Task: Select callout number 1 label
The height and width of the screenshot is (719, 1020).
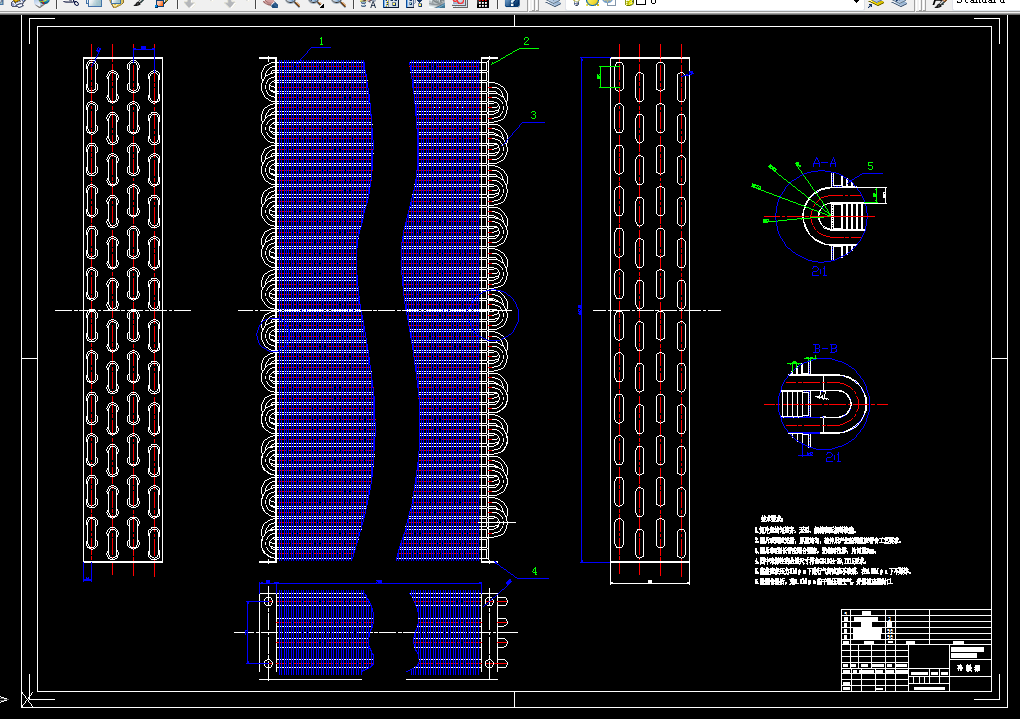Action: [x=321, y=42]
